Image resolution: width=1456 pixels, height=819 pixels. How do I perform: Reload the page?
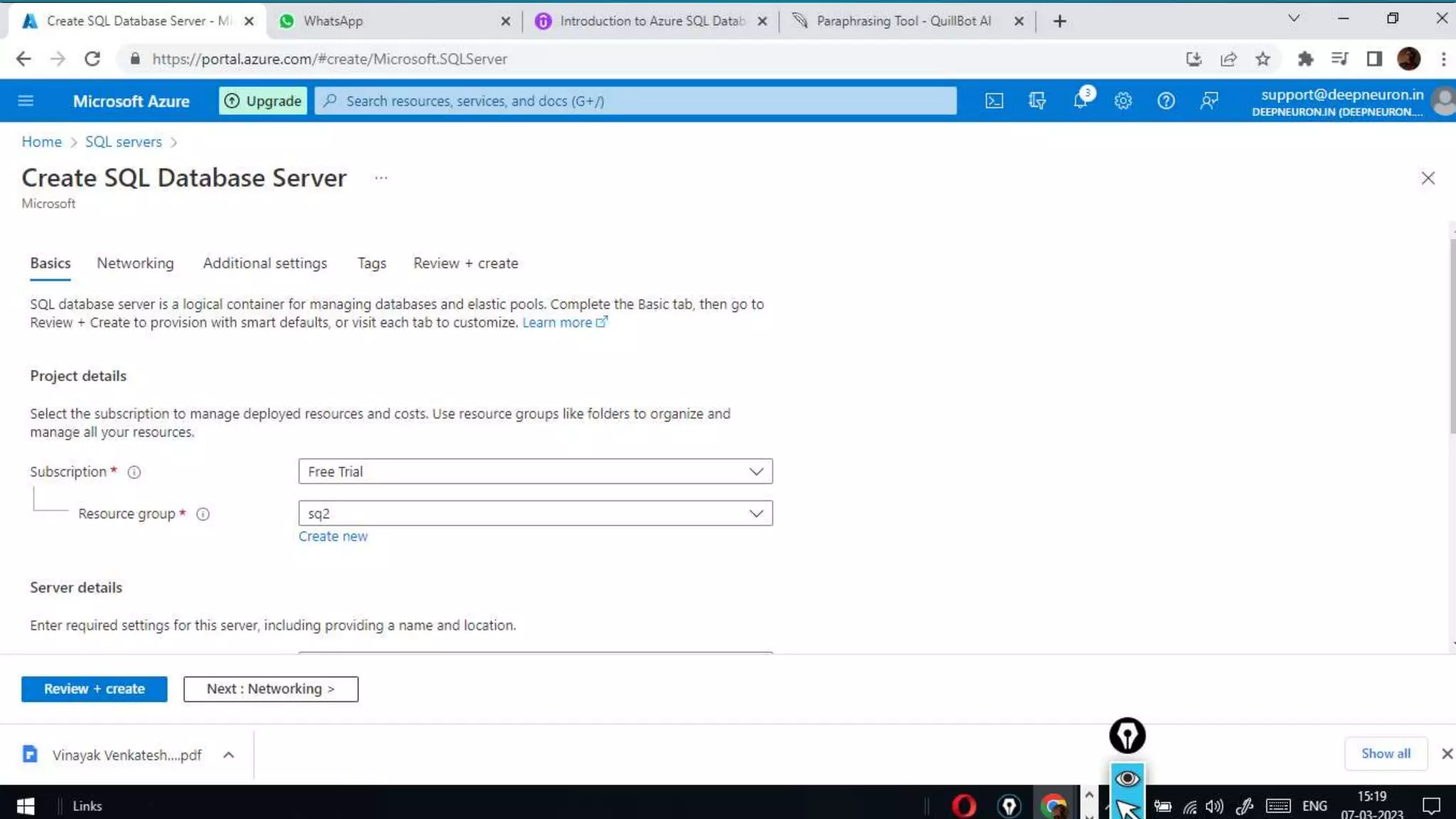coord(92,59)
